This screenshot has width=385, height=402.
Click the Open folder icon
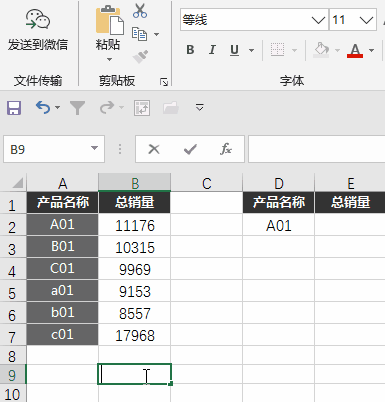point(171,108)
